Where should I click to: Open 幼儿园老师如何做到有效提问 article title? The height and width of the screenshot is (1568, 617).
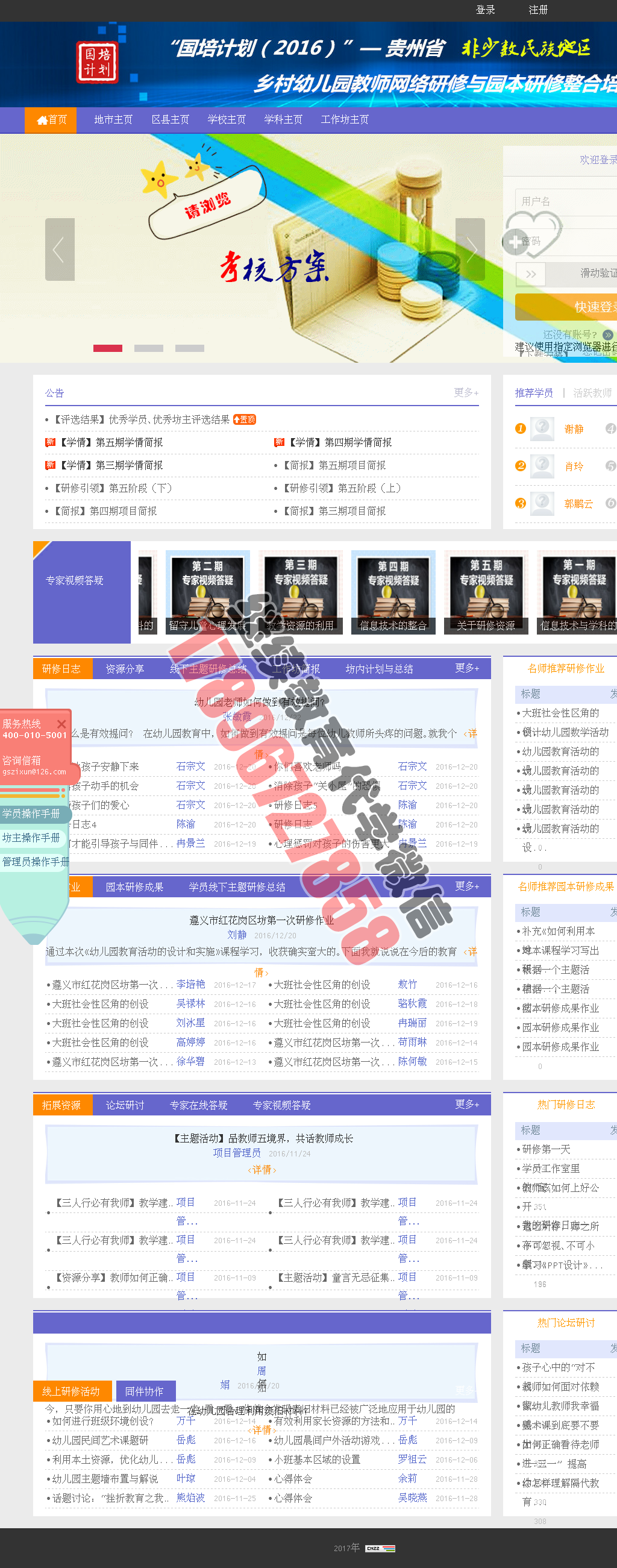[x=260, y=702]
